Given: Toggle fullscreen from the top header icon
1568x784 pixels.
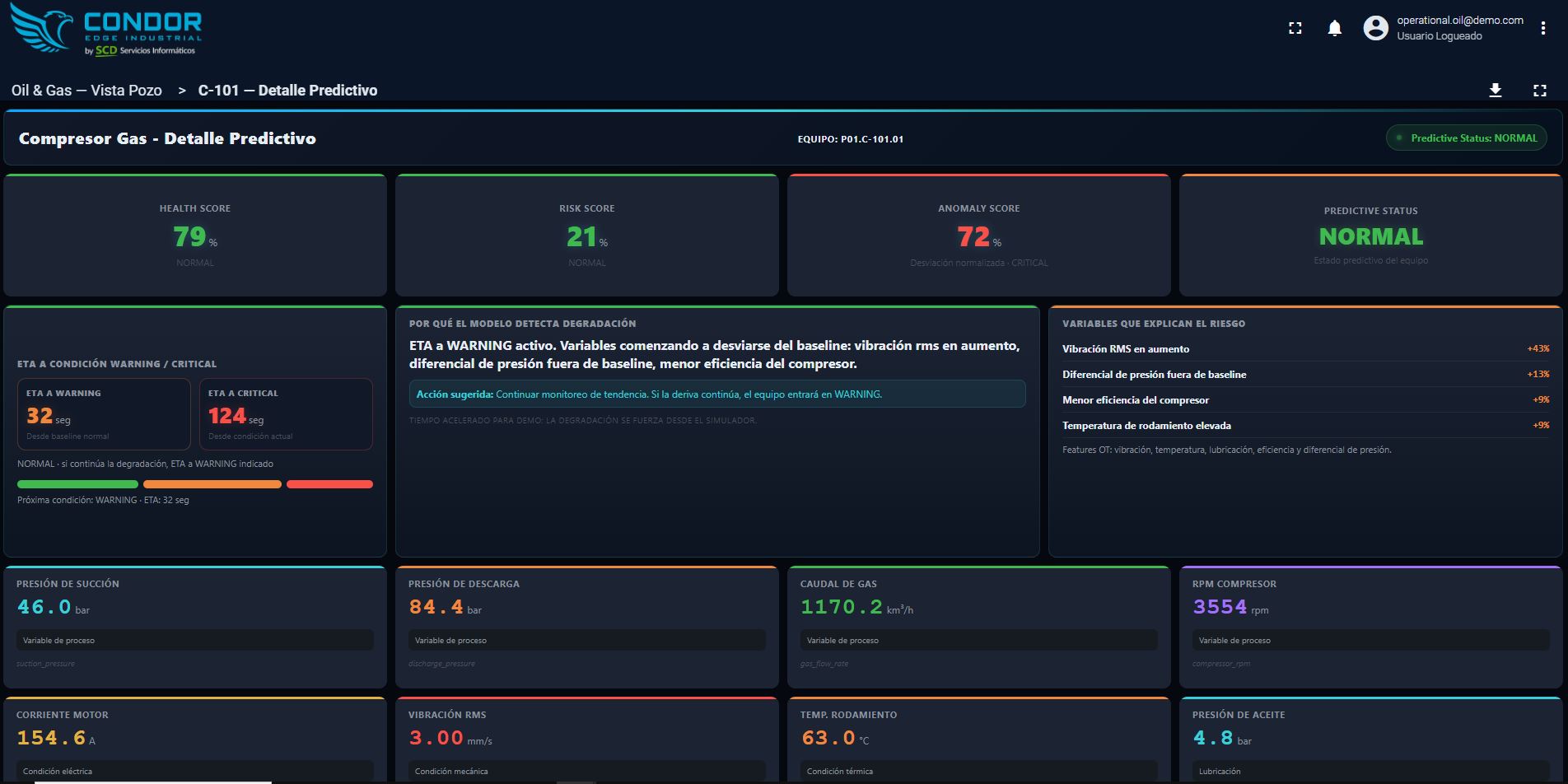Looking at the screenshot, I should click(x=1295, y=28).
